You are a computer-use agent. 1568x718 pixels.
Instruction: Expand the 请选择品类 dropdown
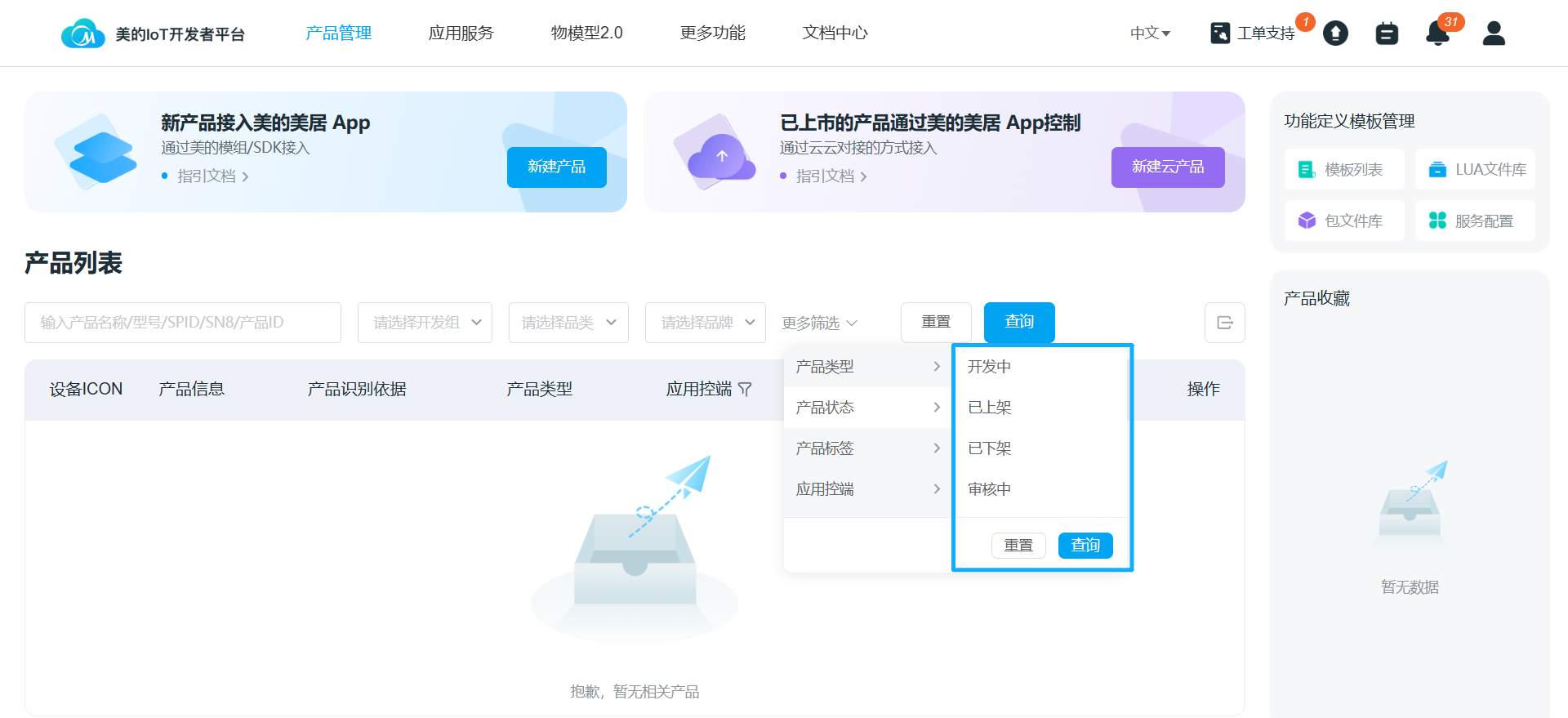pyautogui.click(x=568, y=323)
